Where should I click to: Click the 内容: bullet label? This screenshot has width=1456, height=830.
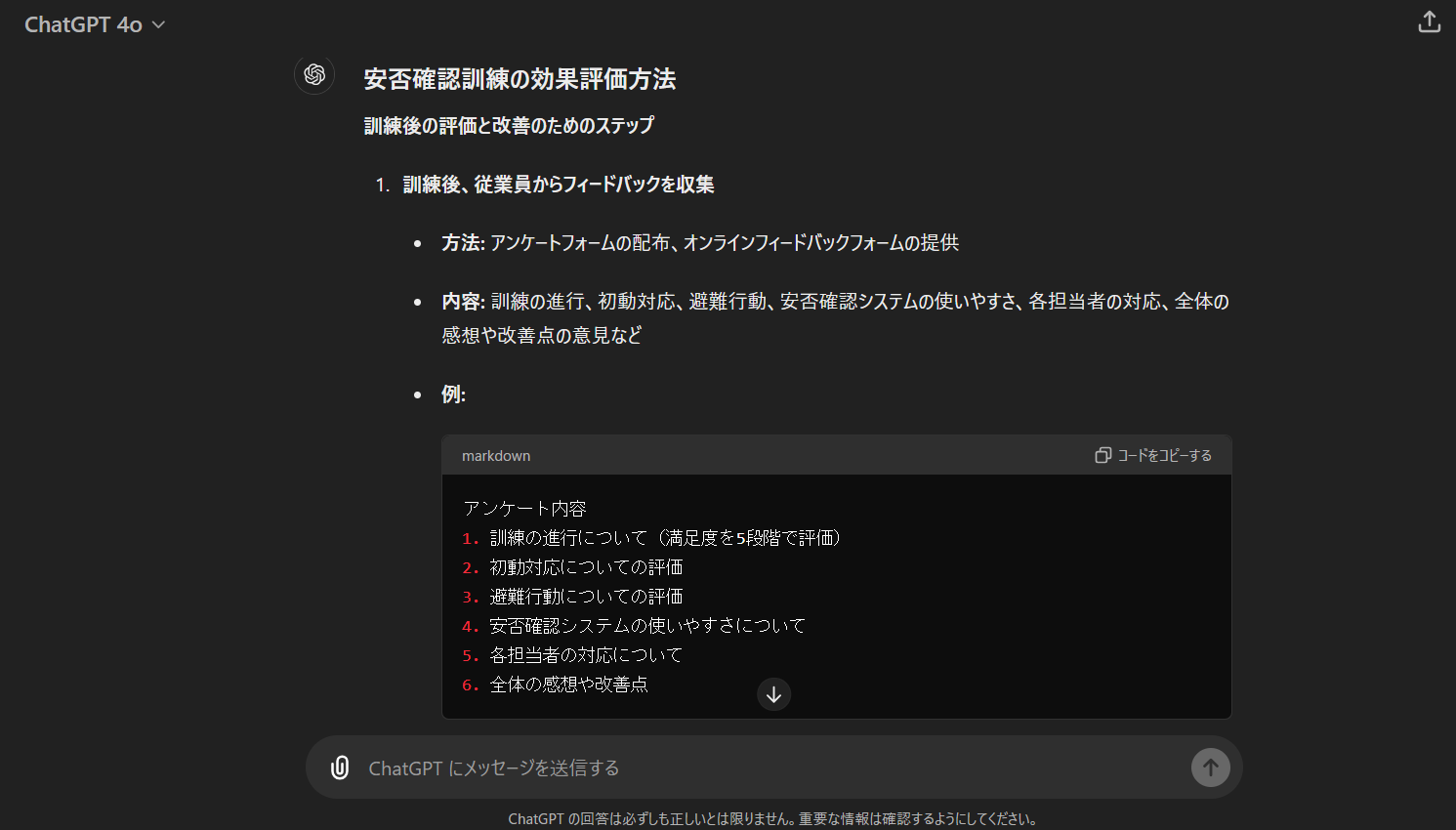pos(463,302)
